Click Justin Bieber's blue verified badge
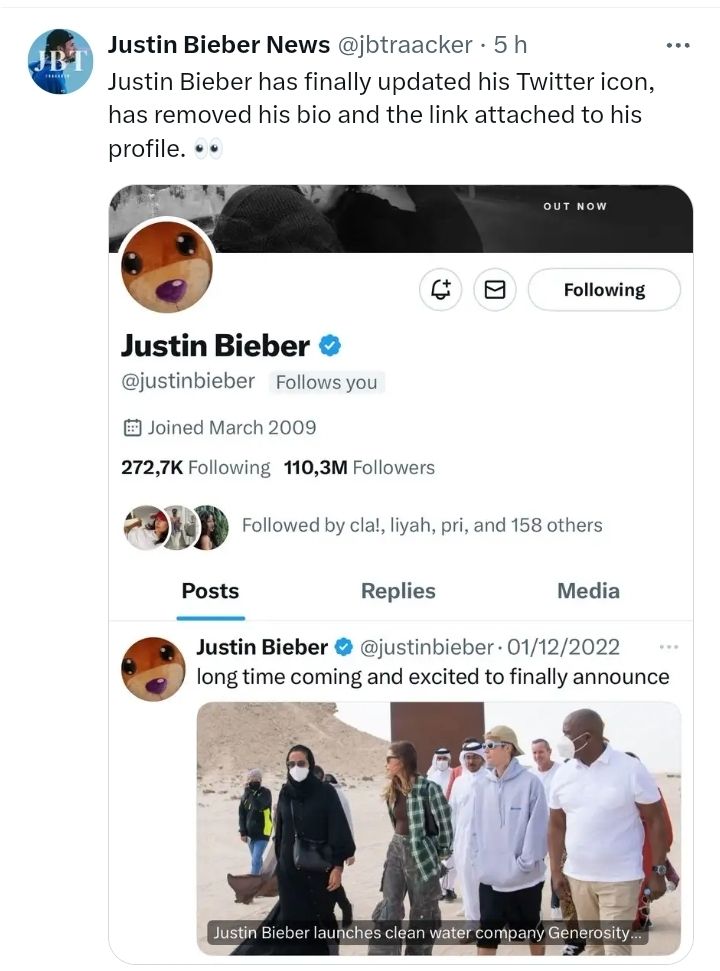 (330, 346)
